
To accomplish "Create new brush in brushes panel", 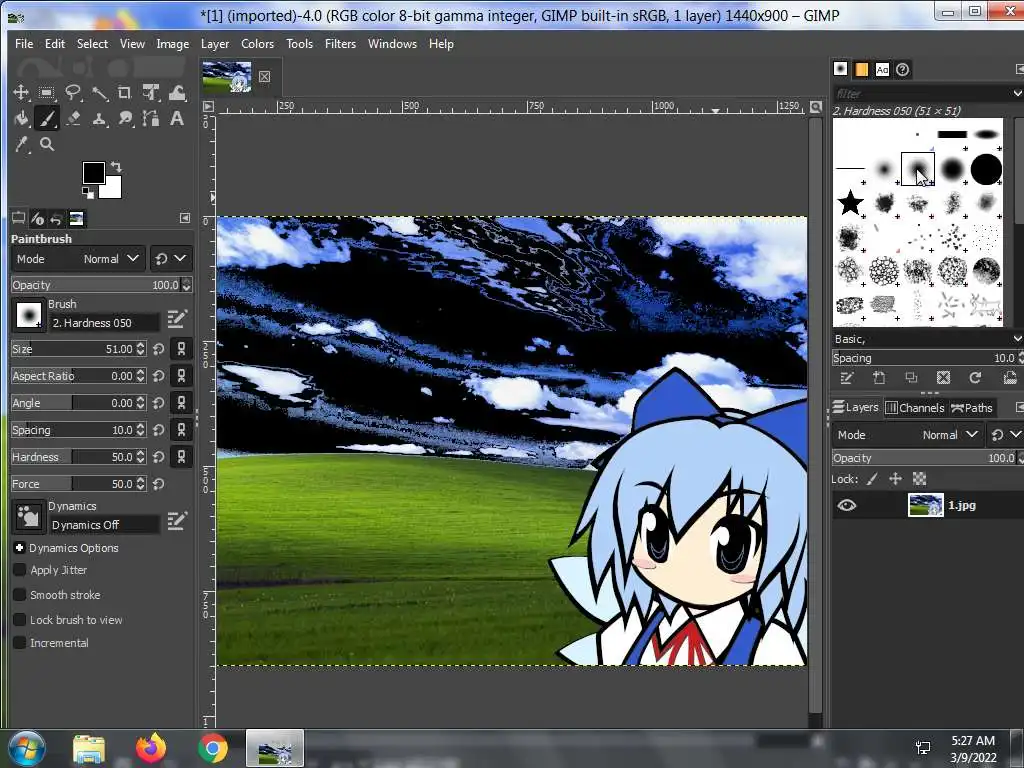I will pos(879,377).
